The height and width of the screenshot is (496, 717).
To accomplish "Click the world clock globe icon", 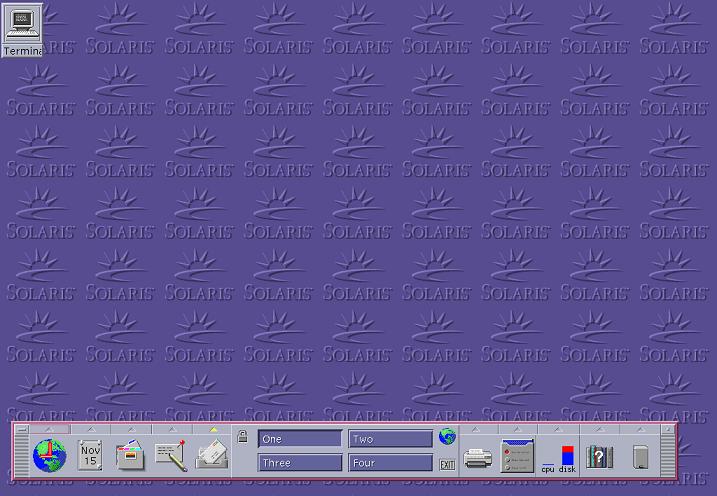I will 49,456.
